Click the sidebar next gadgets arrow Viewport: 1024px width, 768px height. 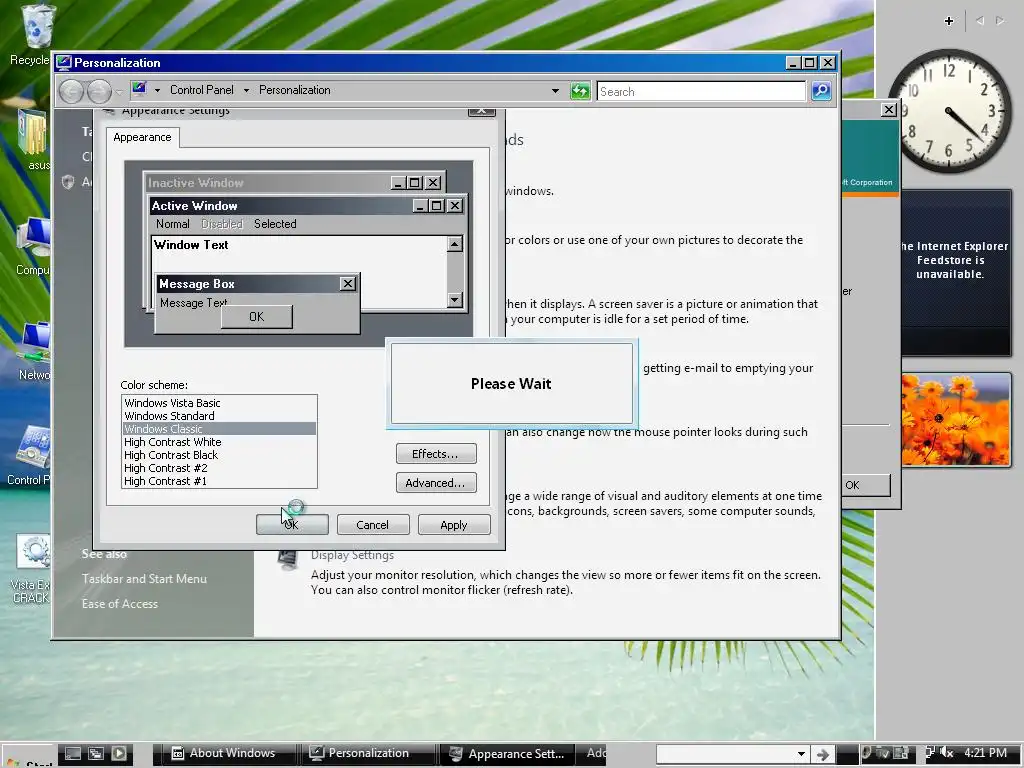pyautogui.click(x=1000, y=21)
